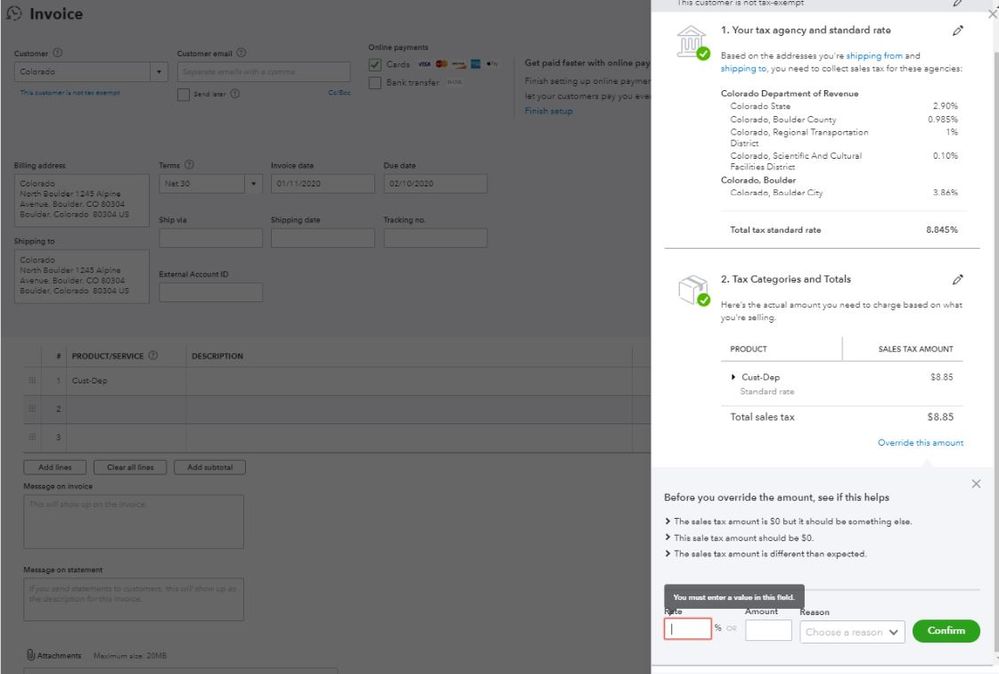Click the Add lines button
Screen dimensions: 999x674
(x=55, y=467)
